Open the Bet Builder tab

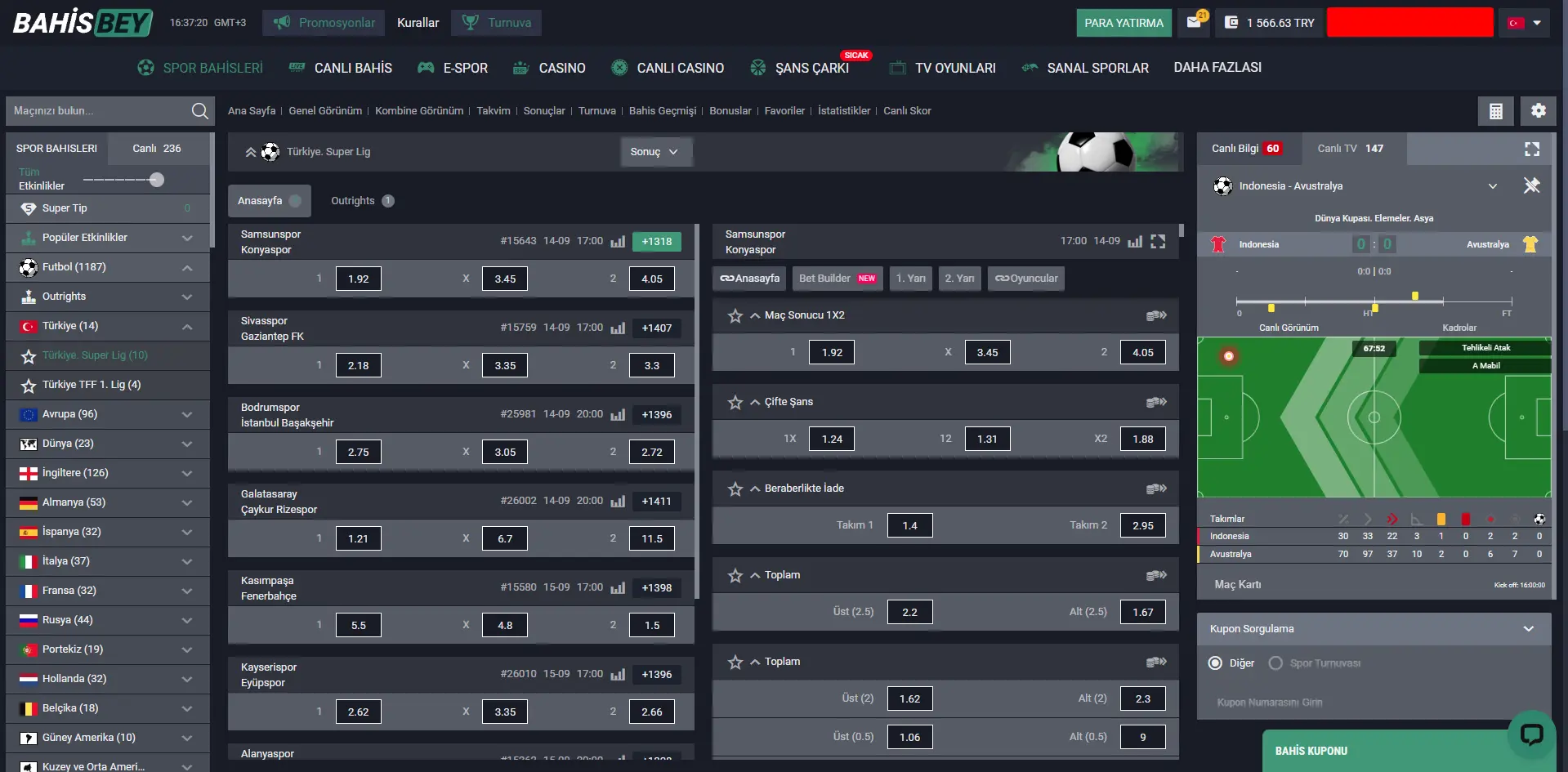pos(837,279)
